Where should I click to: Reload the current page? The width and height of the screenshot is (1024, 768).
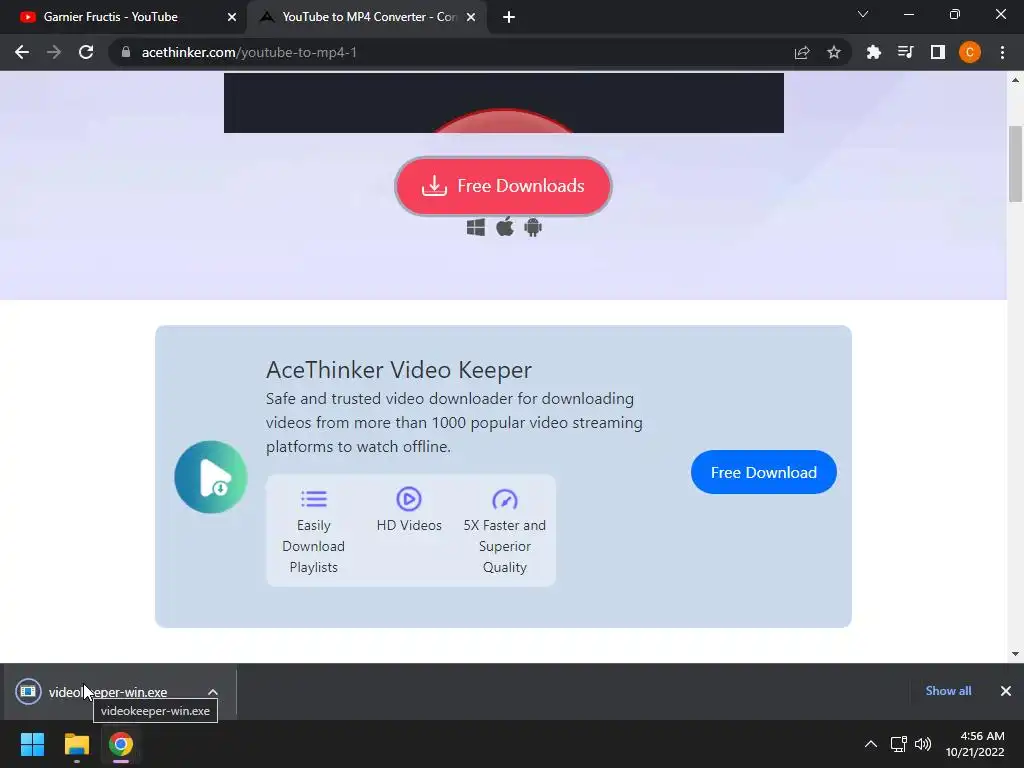[86, 52]
